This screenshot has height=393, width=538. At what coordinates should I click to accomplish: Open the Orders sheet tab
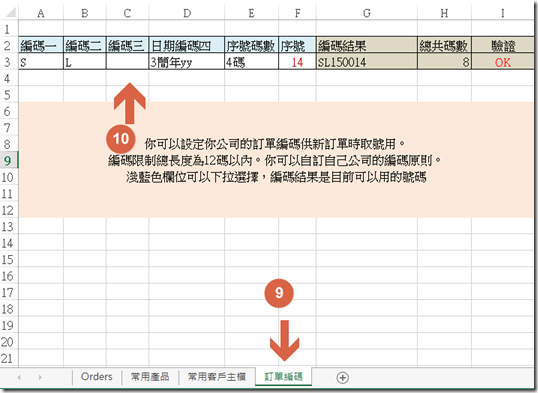(97, 377)
